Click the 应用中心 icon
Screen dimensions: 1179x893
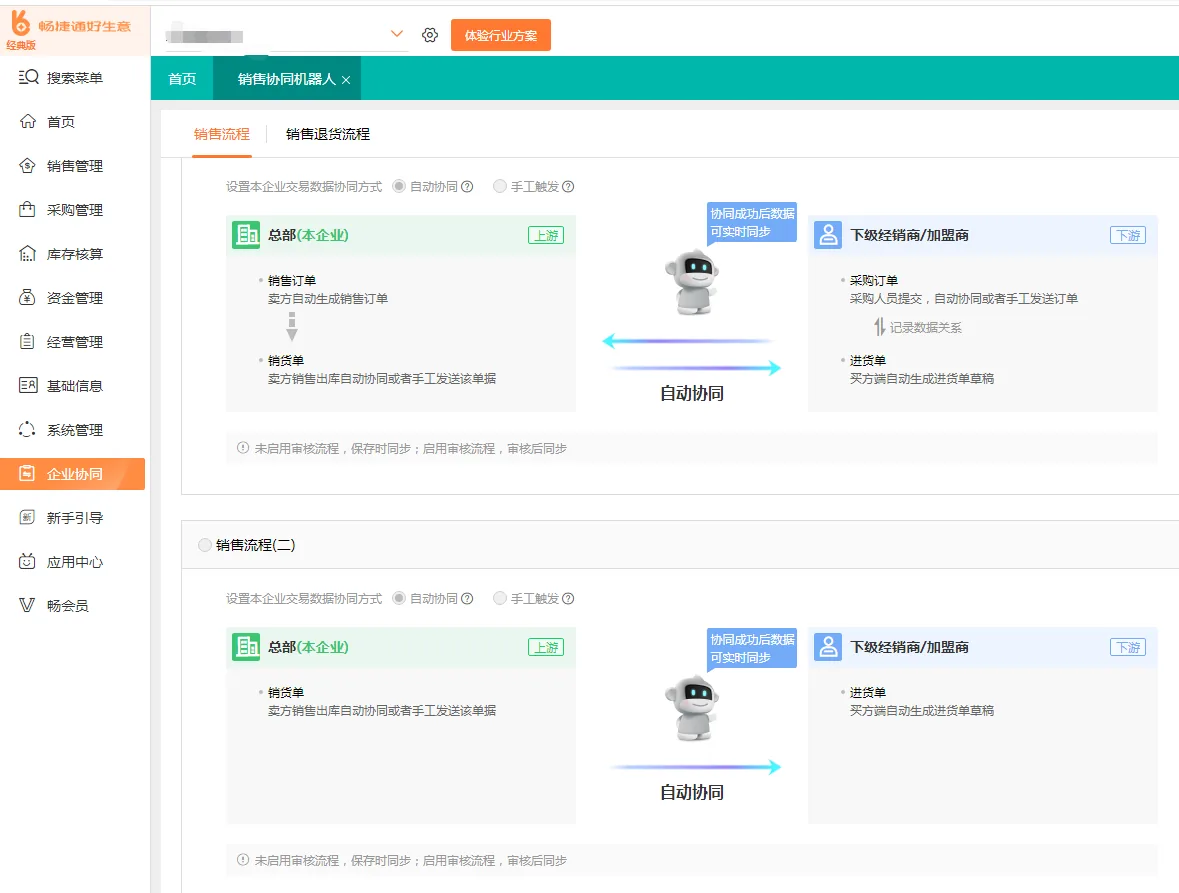tap(28, 562)
